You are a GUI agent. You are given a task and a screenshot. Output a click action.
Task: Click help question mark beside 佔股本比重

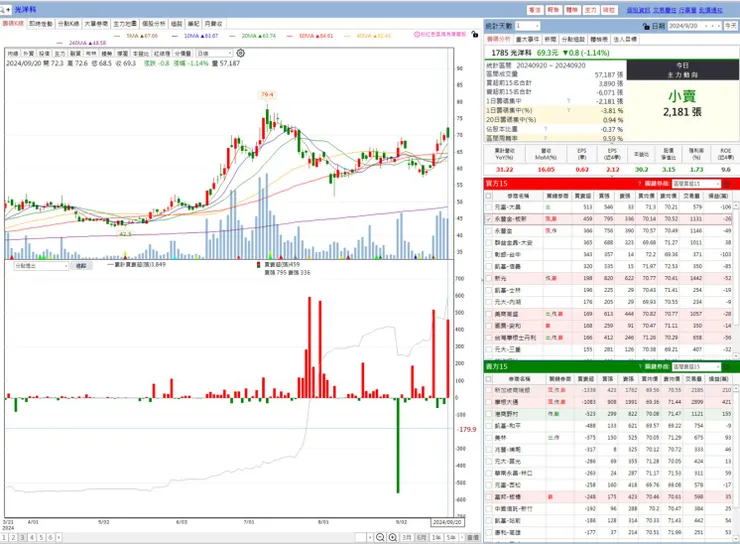click(546, 129)
